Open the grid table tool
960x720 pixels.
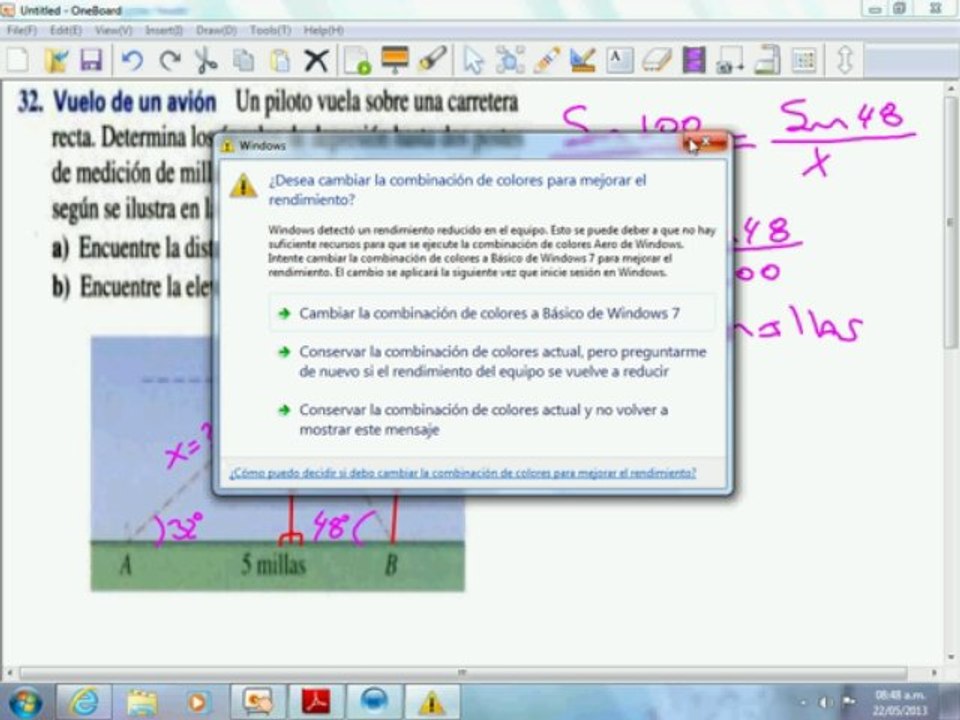804,61
